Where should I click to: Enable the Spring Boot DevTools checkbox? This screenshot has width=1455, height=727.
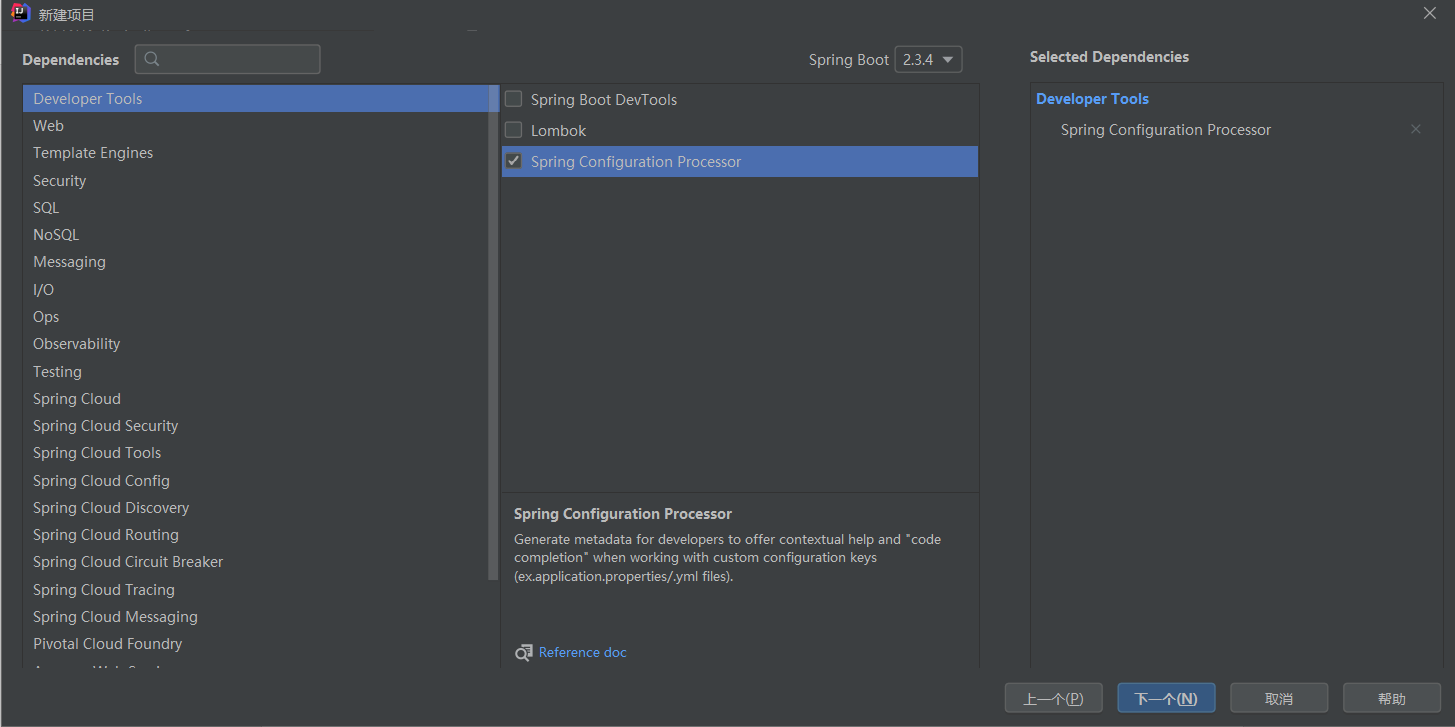tap(513, 99)
